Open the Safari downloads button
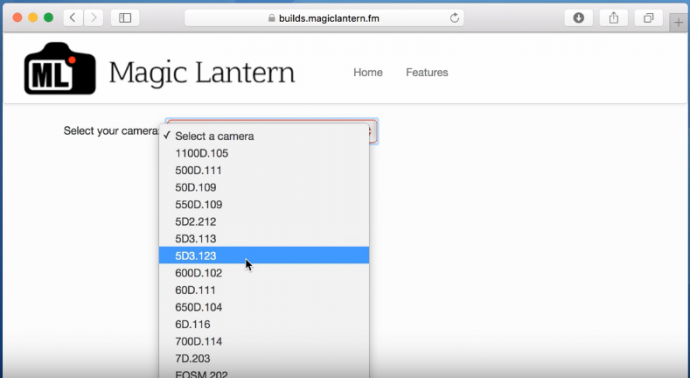The width and height of the screenshot is (690, 378). [579, 18]
